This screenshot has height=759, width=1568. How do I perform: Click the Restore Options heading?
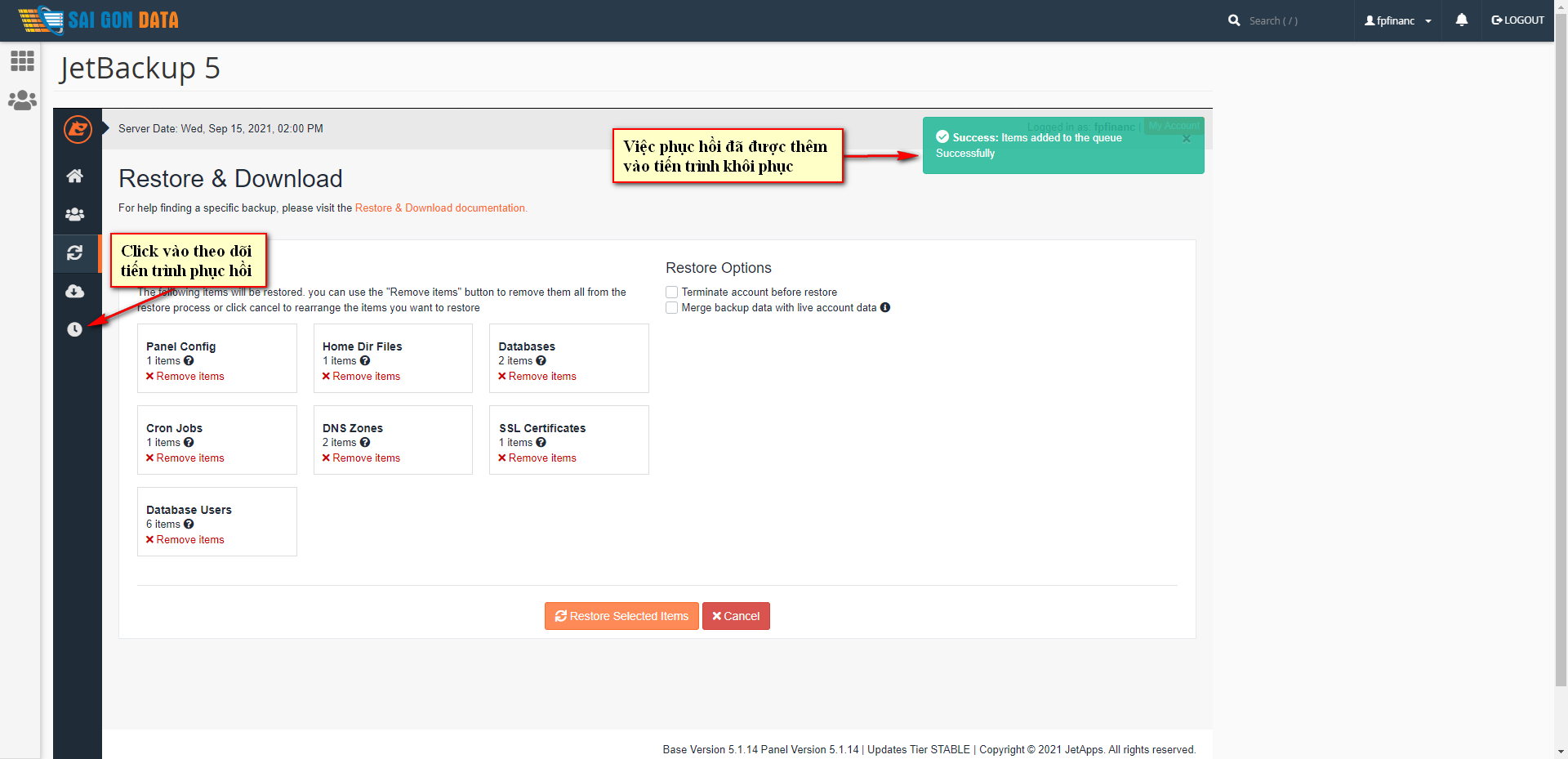click(718, 268)
